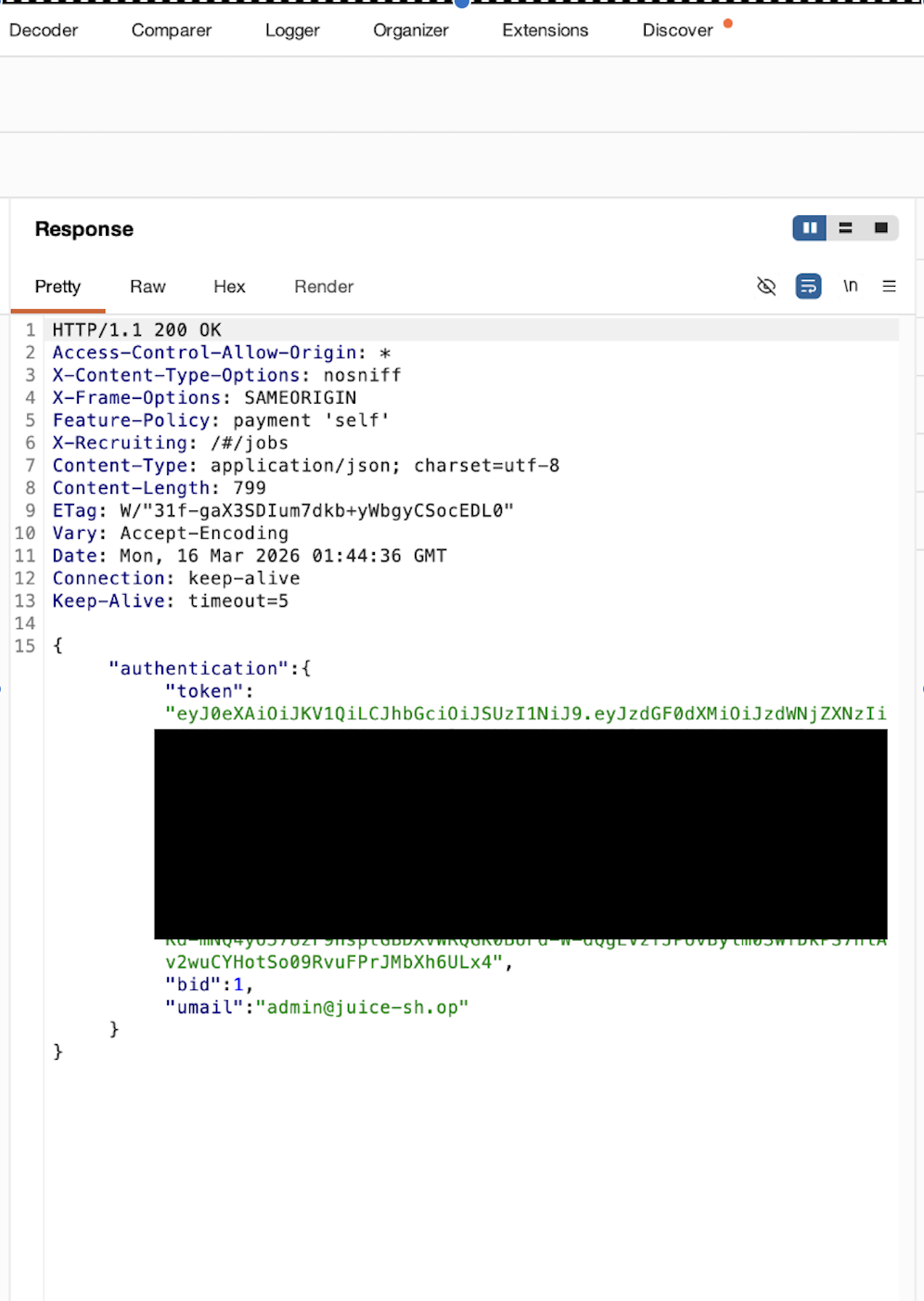Open the Discover tab
Viewport: 924px width, 1301px height.
678,30
